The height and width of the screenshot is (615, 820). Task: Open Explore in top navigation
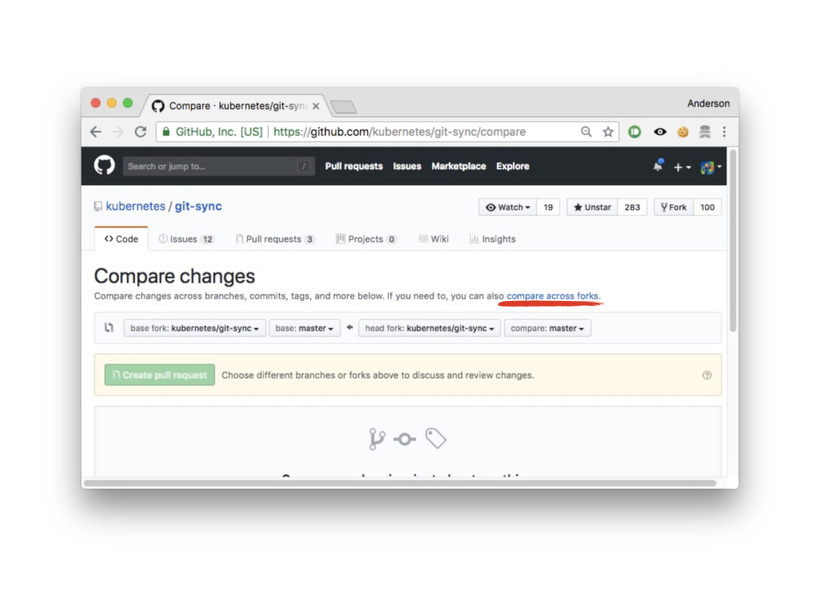pos(512,166)
